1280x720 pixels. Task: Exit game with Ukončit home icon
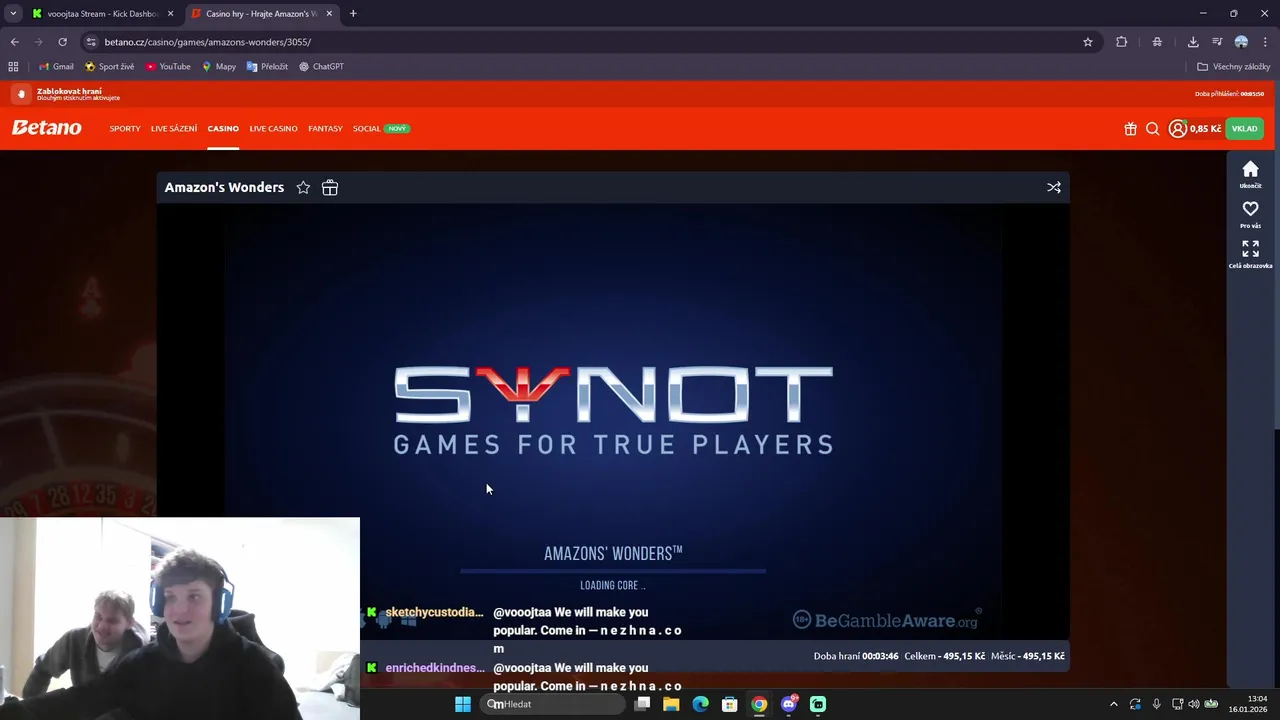tap(1250, 174)
